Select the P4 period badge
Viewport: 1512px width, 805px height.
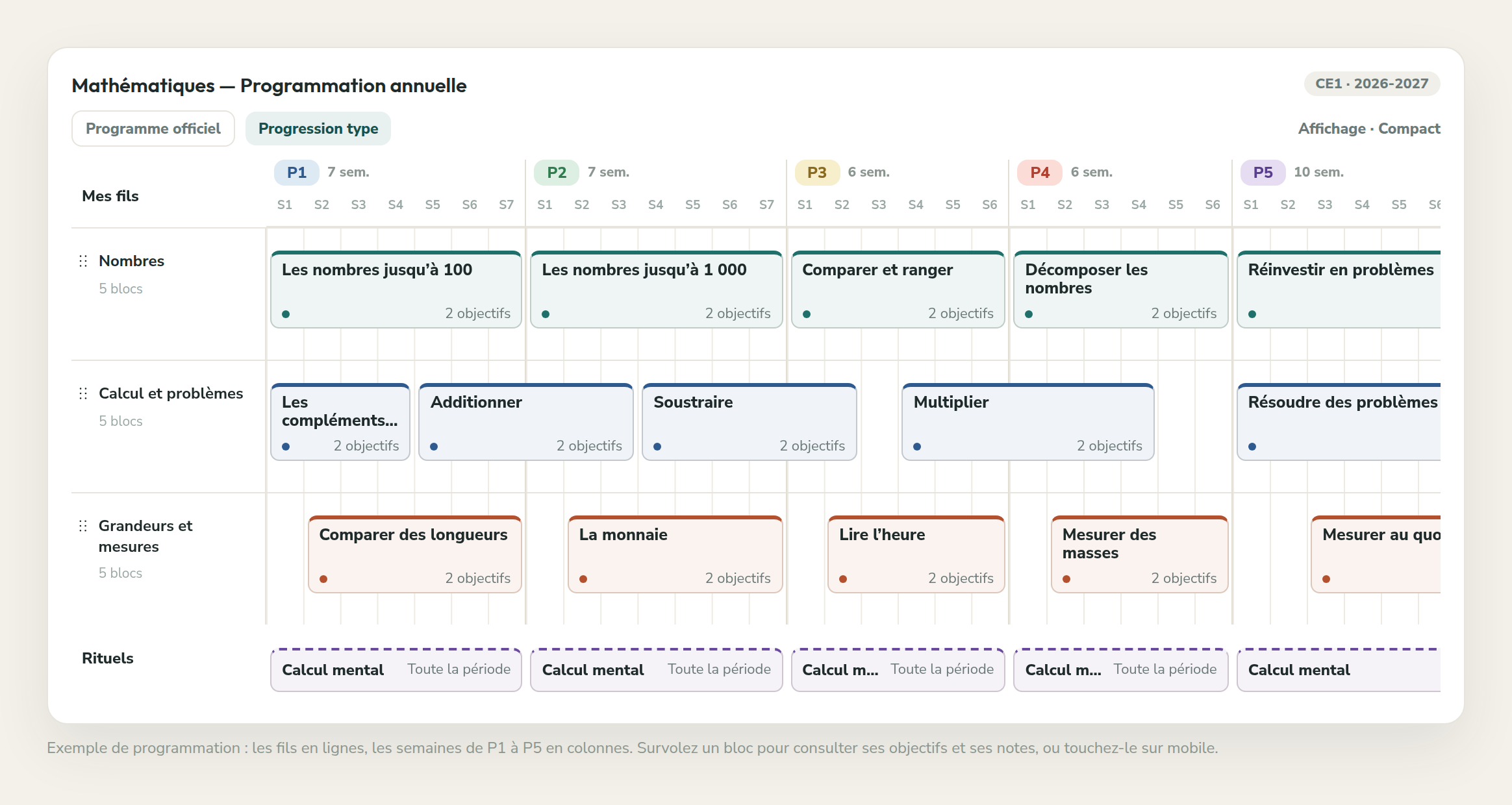(x=1040, y=173)
